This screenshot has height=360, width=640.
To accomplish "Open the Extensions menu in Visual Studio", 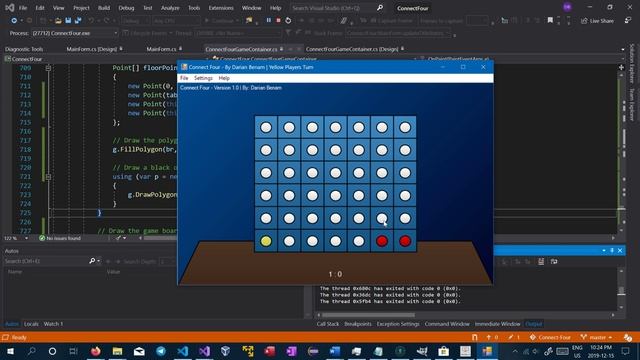I will [x=221, y=8].
